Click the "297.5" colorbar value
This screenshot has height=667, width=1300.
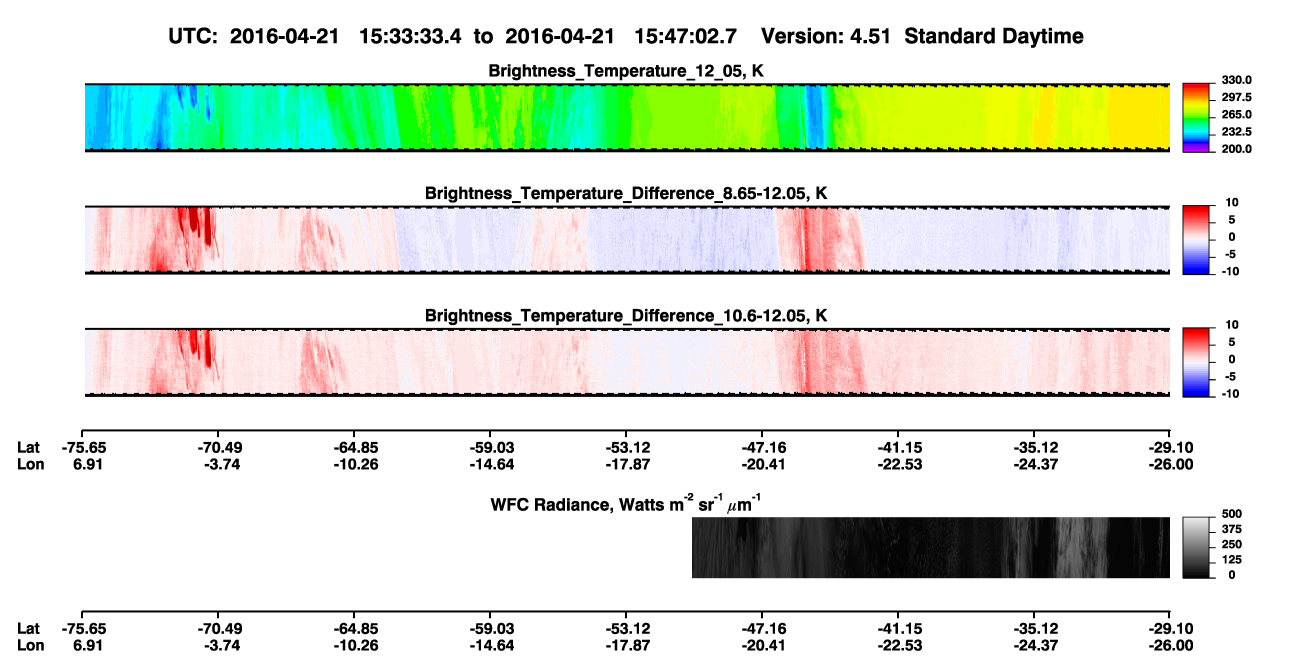click(1238, 97)
